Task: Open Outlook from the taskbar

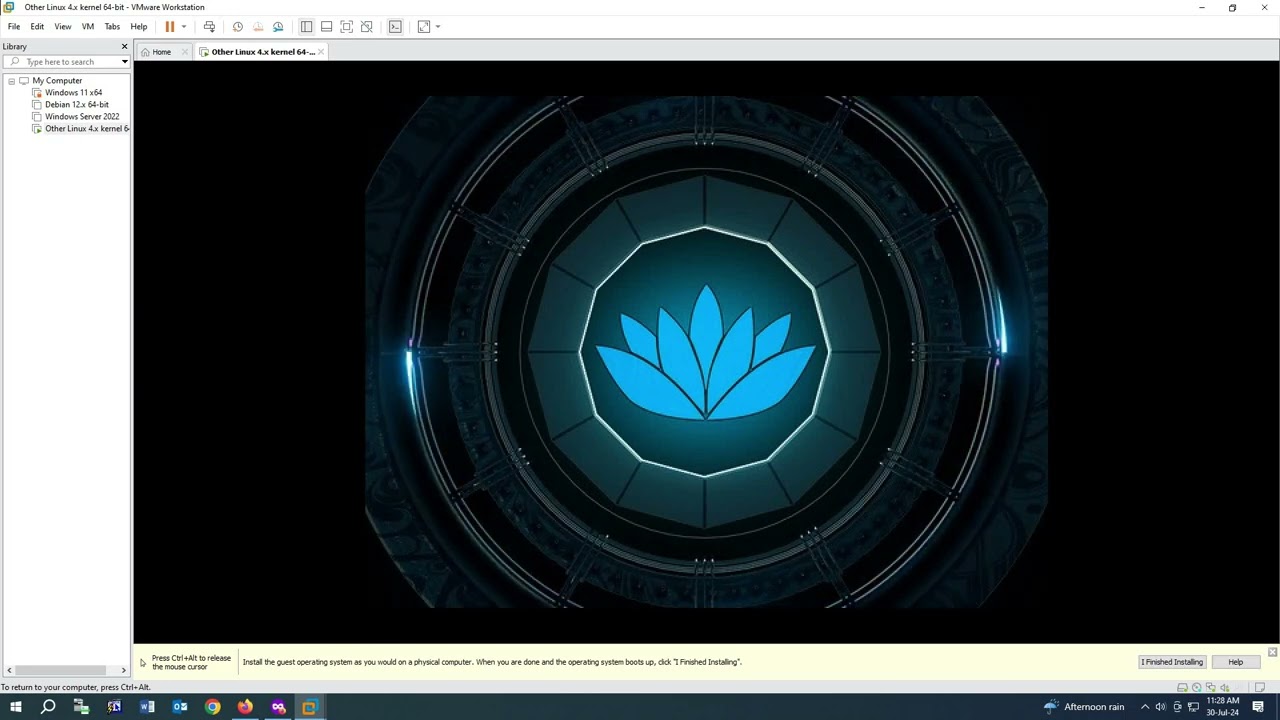Action: click(180, 707)
